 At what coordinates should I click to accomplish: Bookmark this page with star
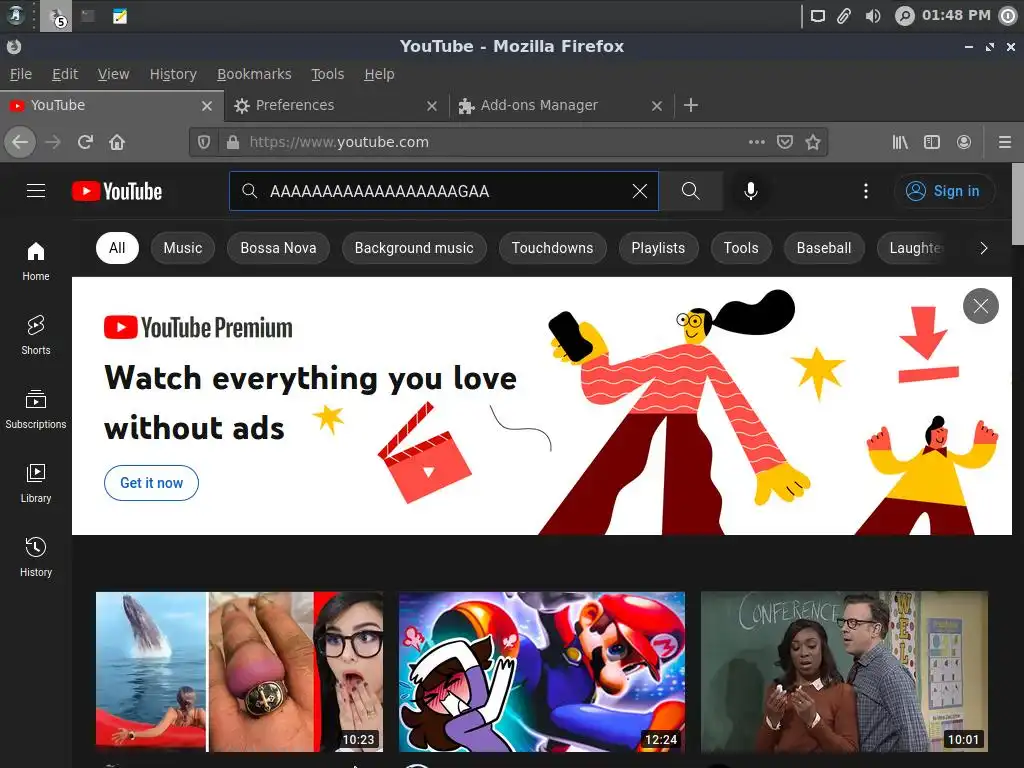812,142
